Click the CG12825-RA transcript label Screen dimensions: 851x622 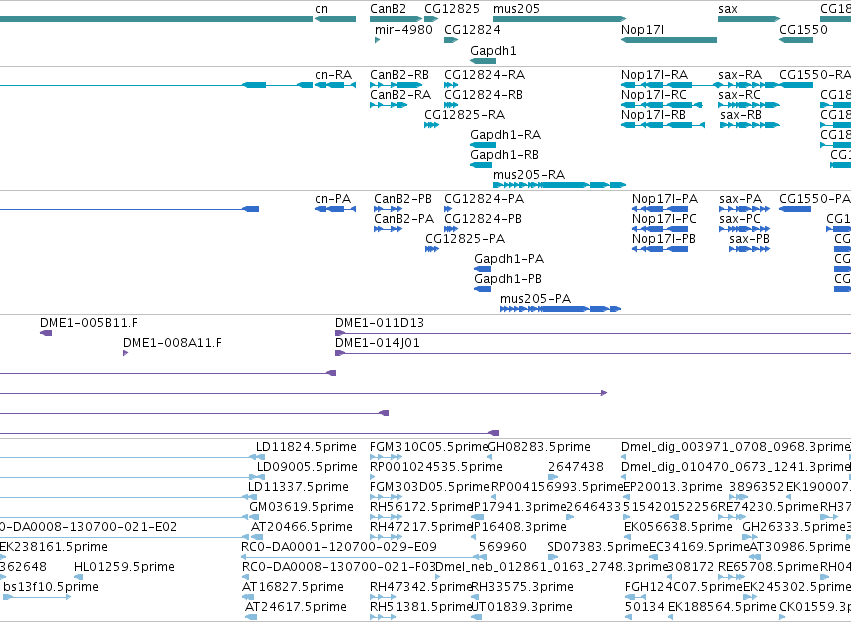[x=465, y=115]
